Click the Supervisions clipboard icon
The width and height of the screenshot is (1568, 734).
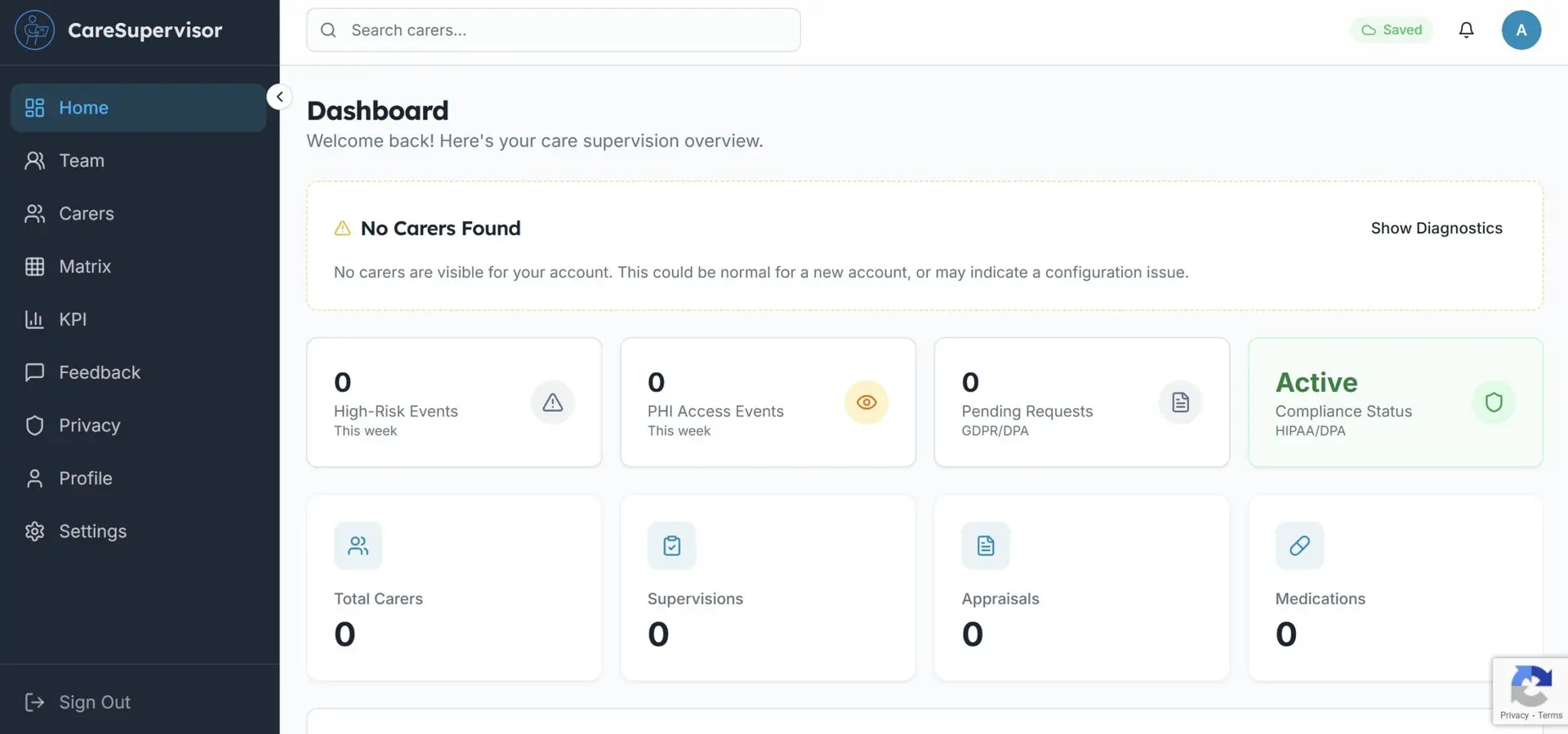click(671, 545)
